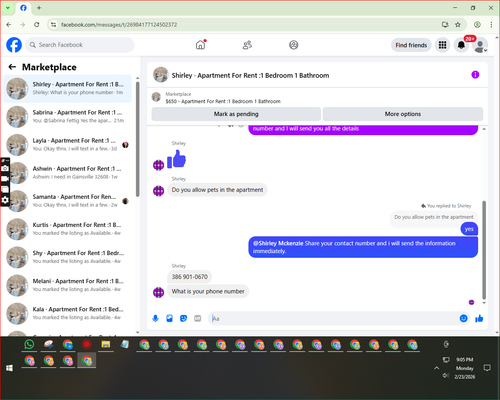Expand the account profile dropdown
This screenshot has width=500, height=400.
click(x=480, y=46)
